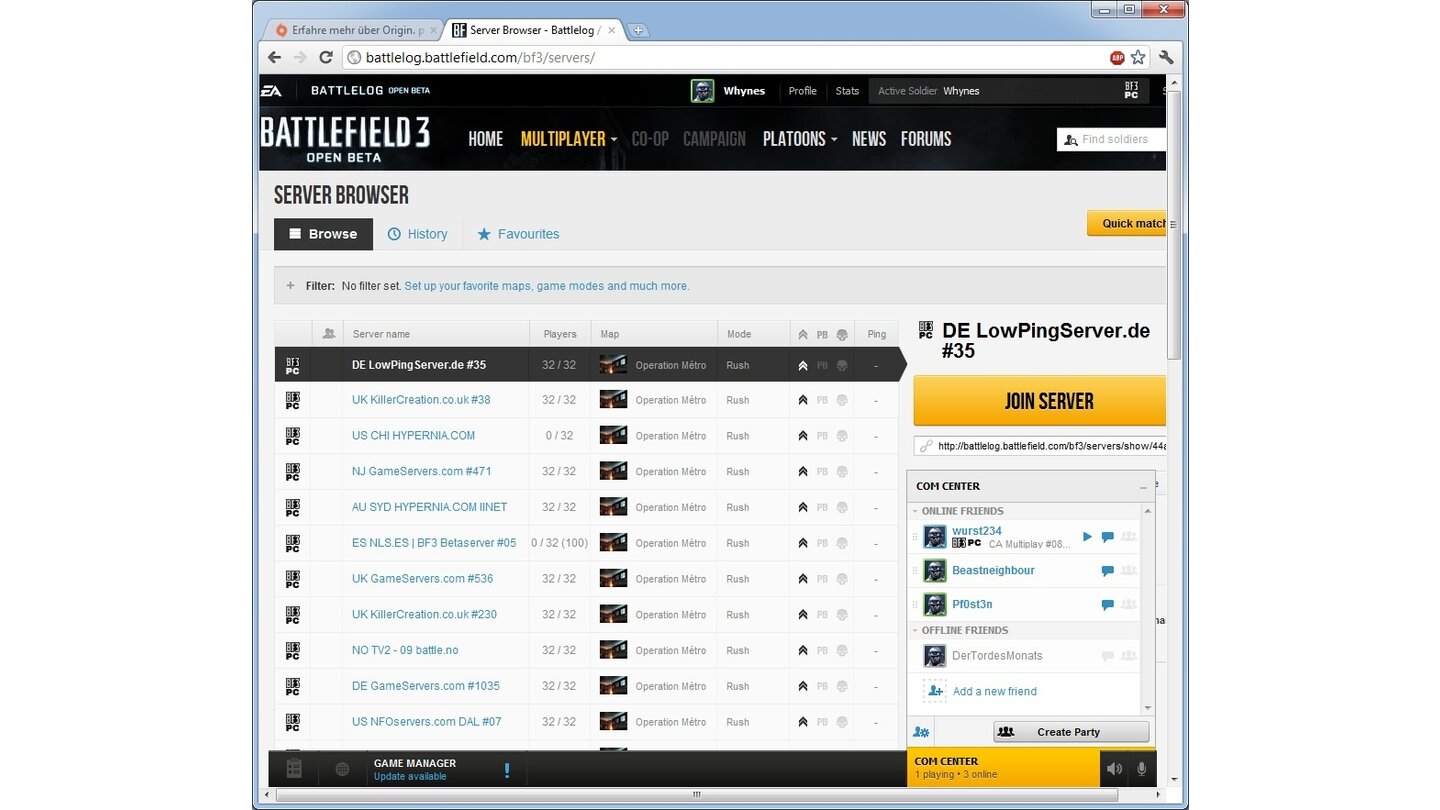Switch to History tab
Viewport: 1440px width, 810px height.
(x=417, y=234)
